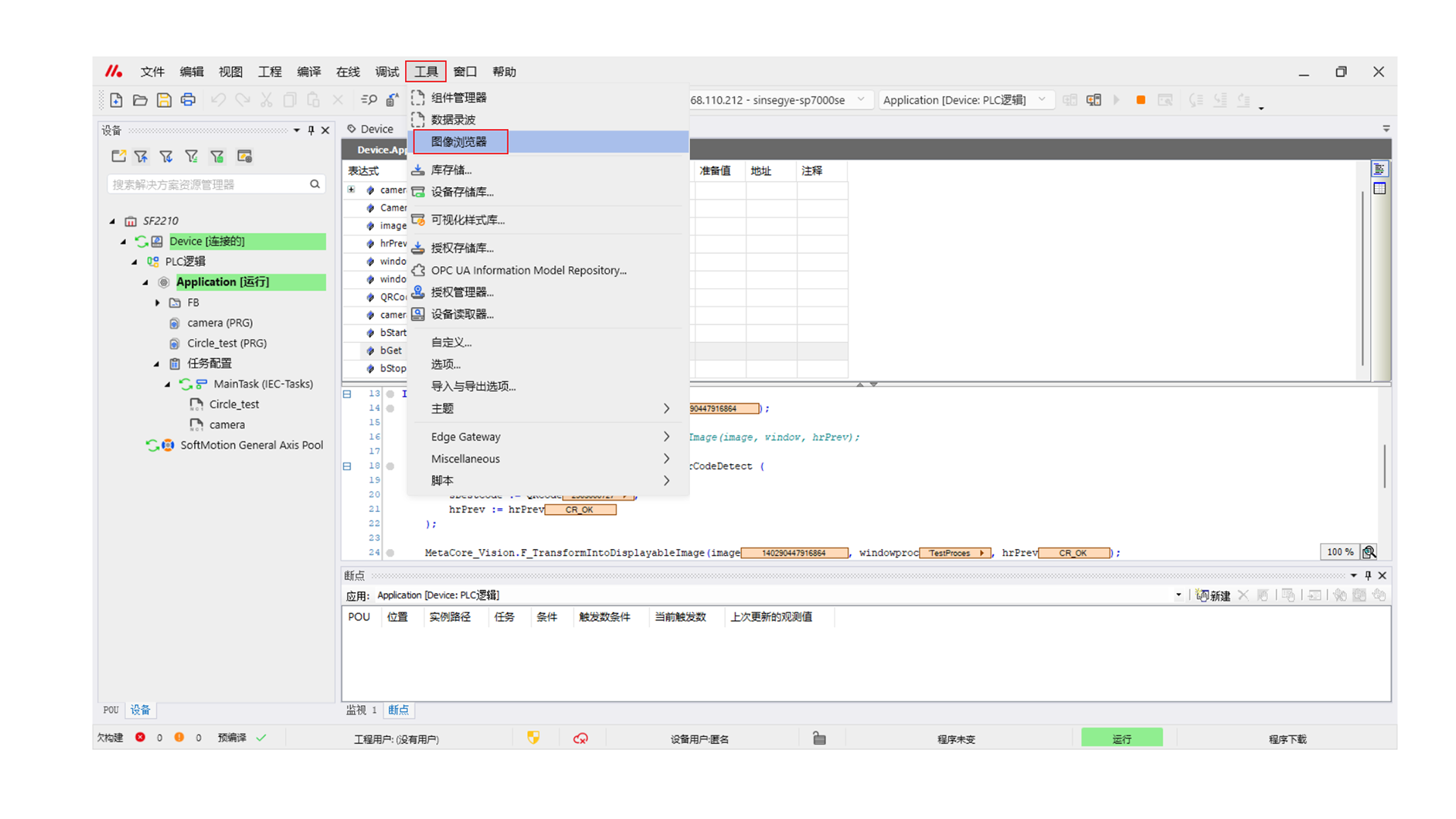Expand the FB folder in device tree
The height and width of the screenshot is (819, 1456).
(x=158, y=303)
